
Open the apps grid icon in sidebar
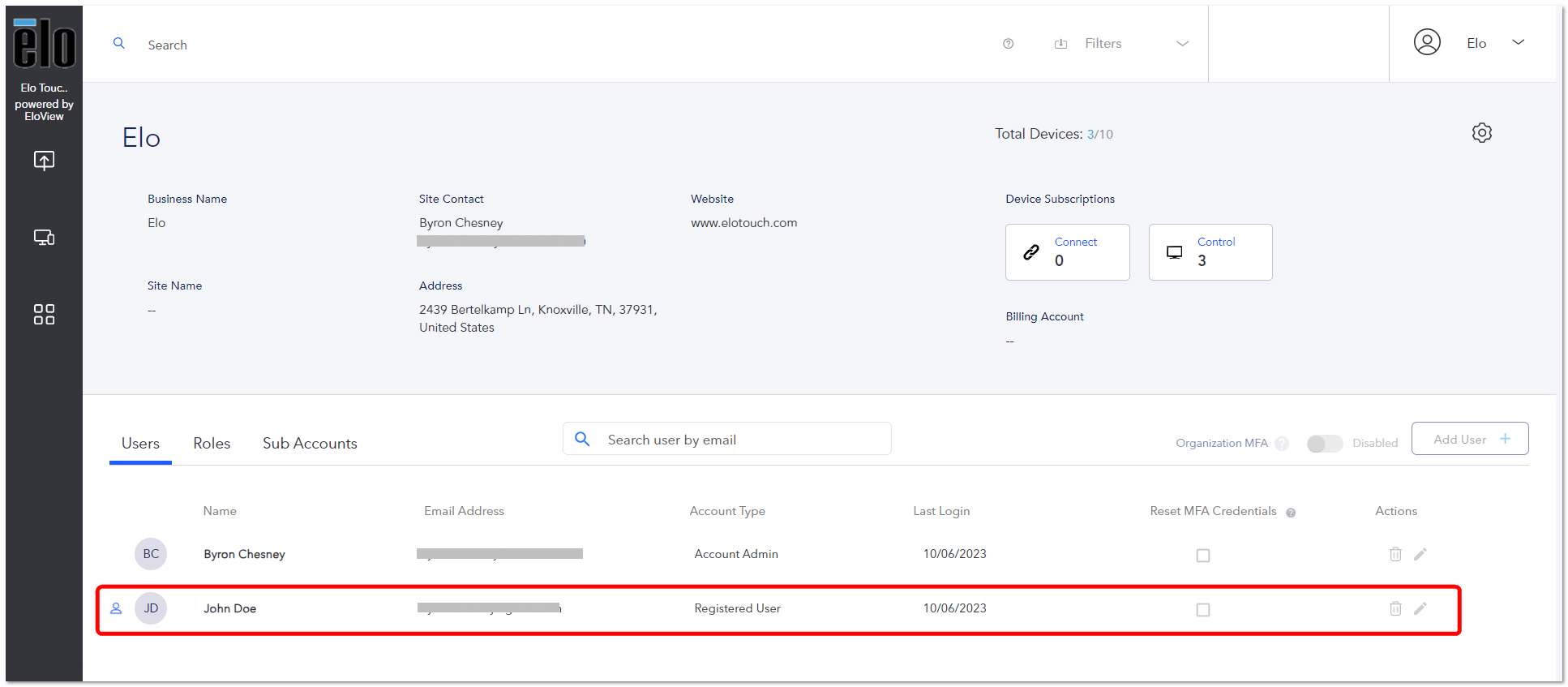(x=44, y=315)
